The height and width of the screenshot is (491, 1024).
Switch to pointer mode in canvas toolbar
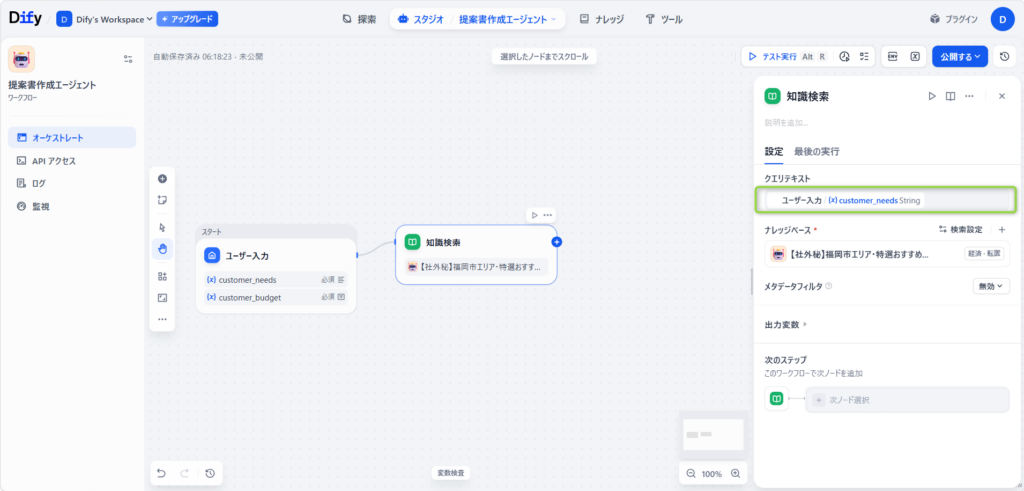[x=162, y=227]
